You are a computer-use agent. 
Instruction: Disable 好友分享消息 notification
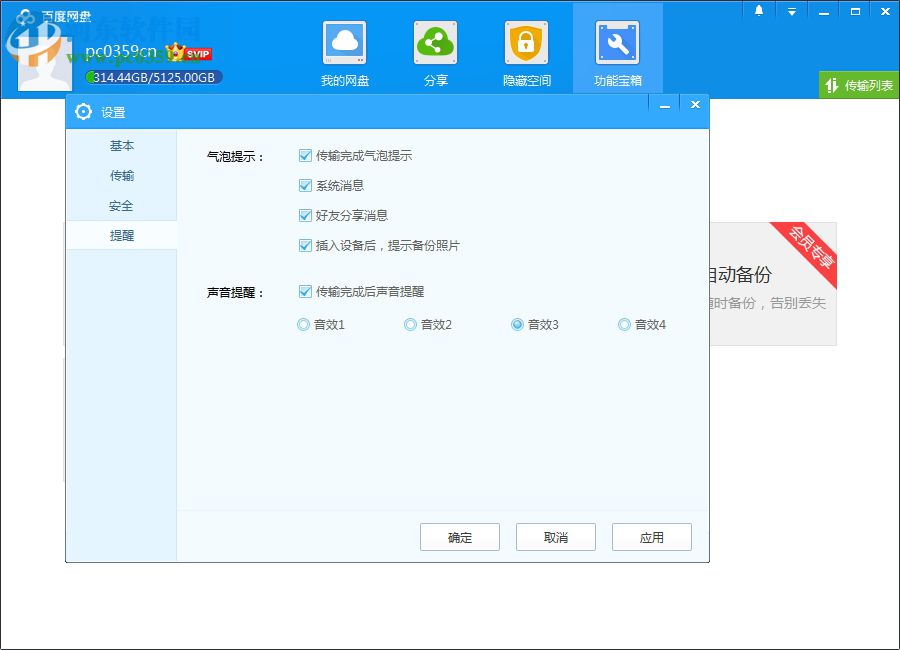[x=305, y=215]
